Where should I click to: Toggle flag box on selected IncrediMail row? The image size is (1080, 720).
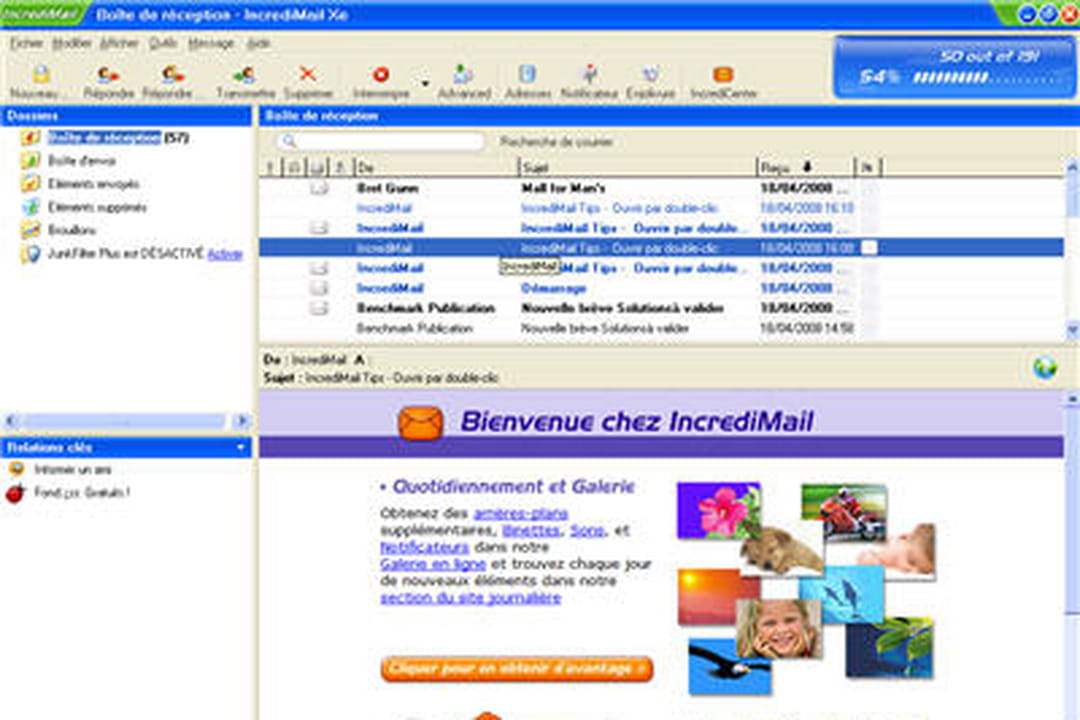click(869, 248)
